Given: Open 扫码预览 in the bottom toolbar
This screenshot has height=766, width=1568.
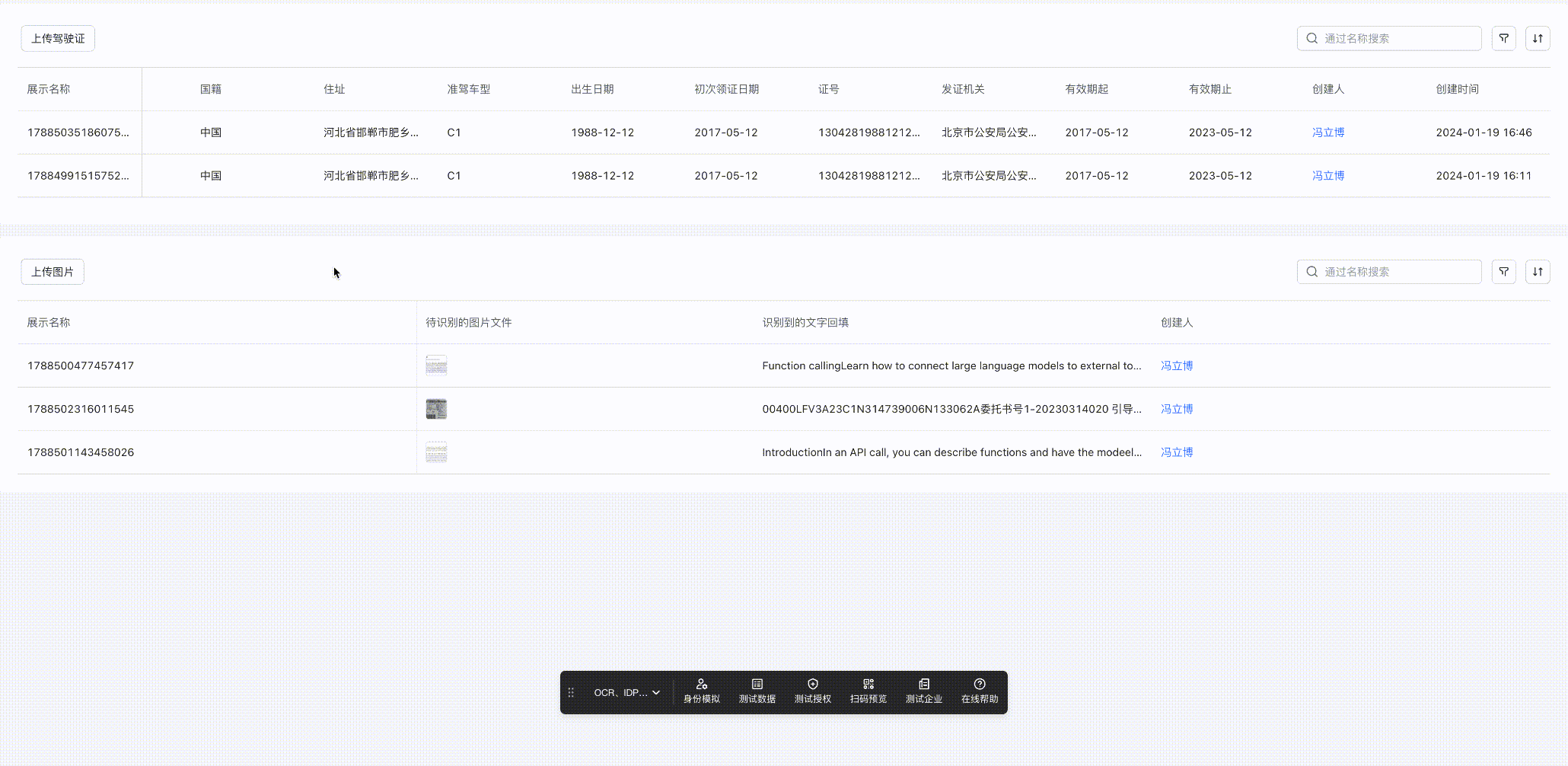Looking at the screenshot, I should click(868, 691).
